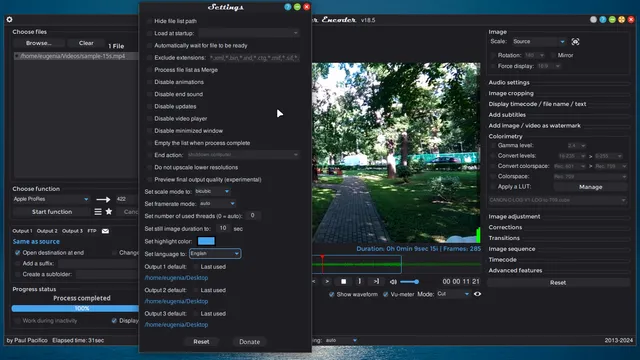Click the help icon in Settings titlebar
The height and width of the screenshot is (360, 640).
[288, 7]
